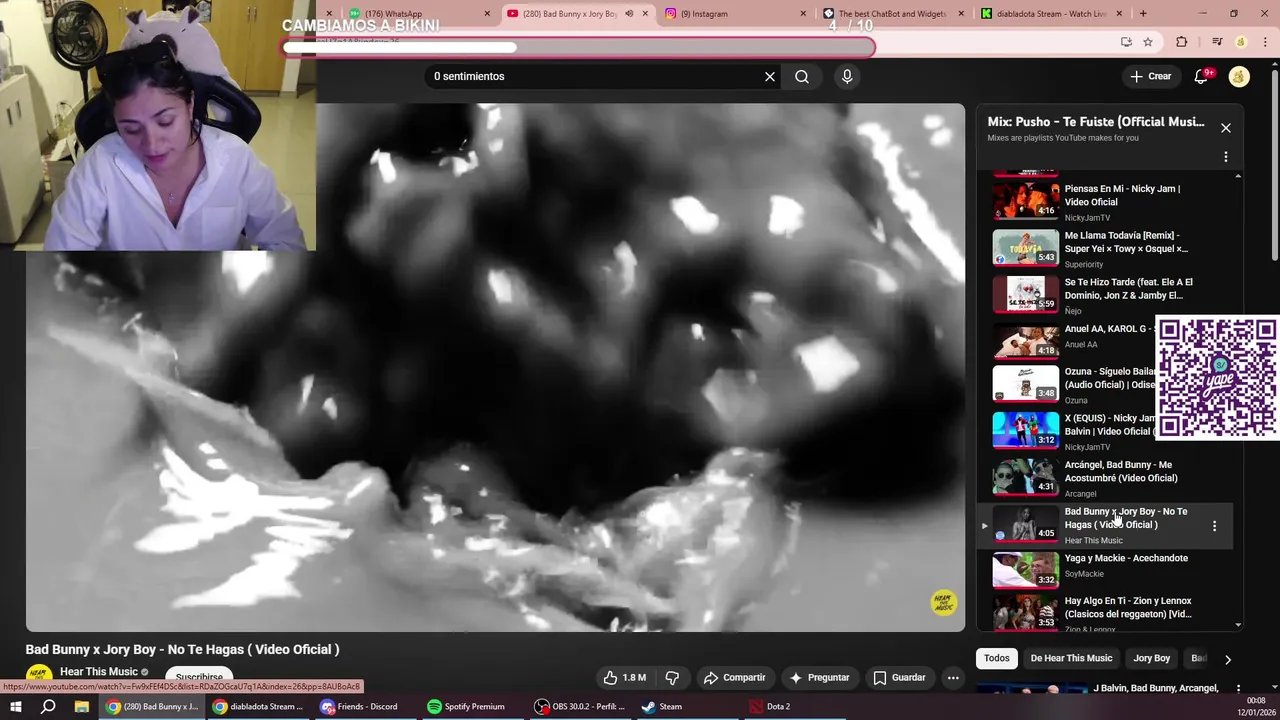The height and width of the screenshot is (720, 1280).
Task: Select De Hear This Music chip
Action: tap(1071, 658)
